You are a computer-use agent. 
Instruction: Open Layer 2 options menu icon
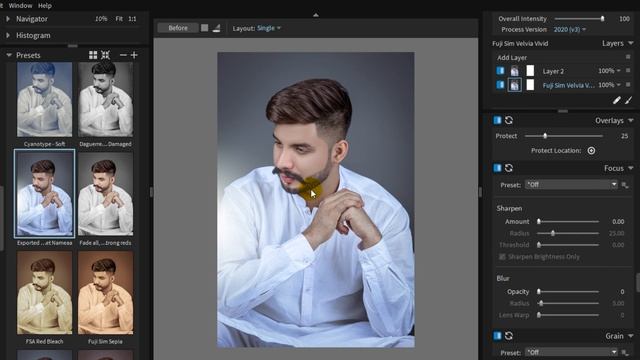click(x=628, y=71)
